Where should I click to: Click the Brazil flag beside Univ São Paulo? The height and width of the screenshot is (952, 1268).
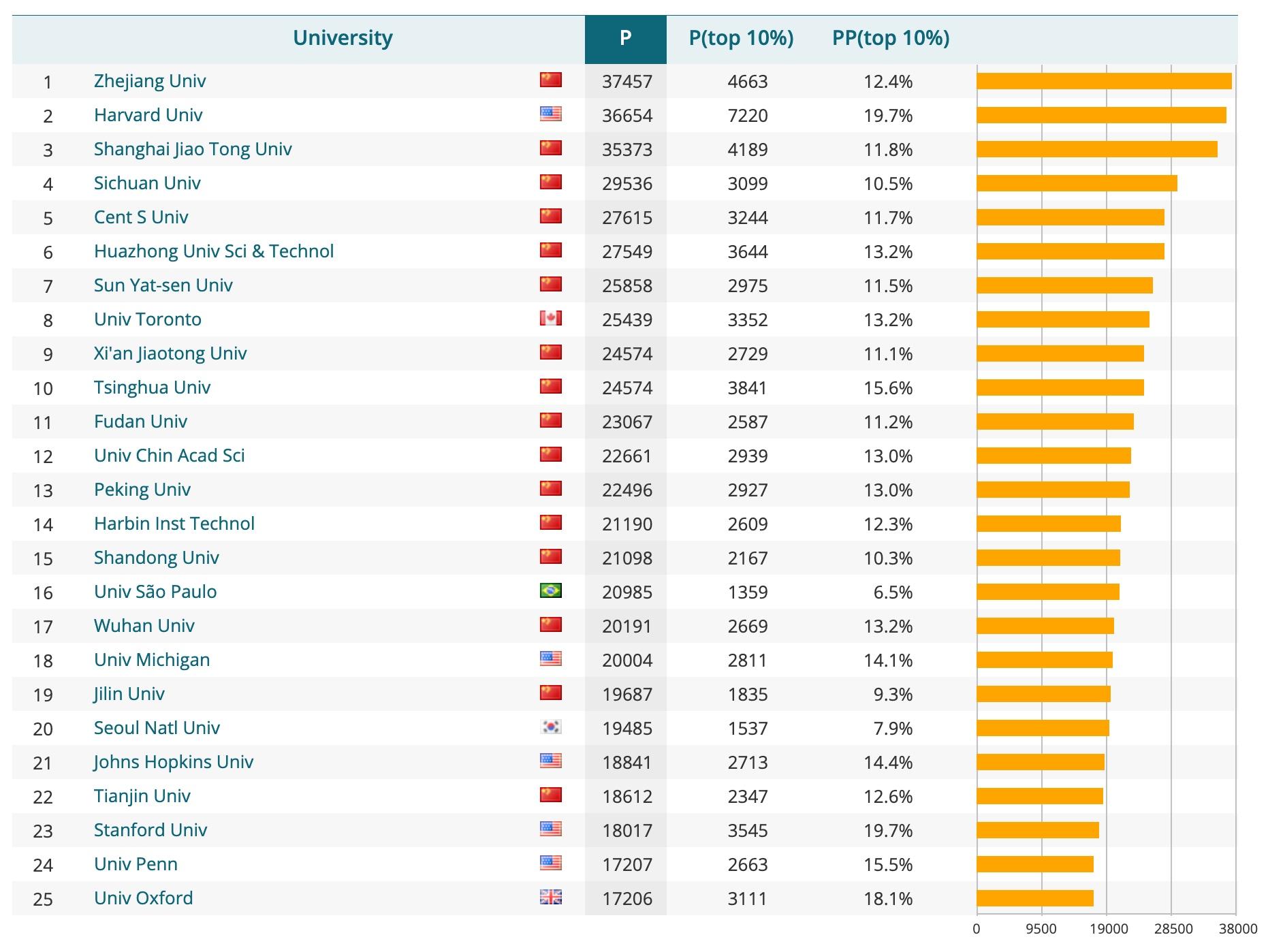tap(550, 590)
